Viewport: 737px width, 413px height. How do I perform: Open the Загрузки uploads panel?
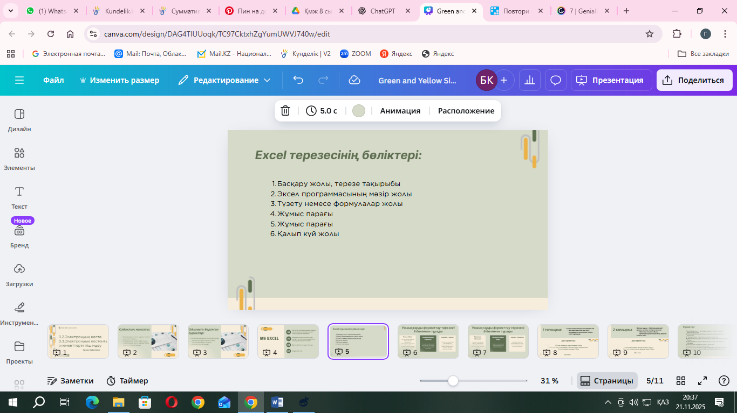[19, 275]
